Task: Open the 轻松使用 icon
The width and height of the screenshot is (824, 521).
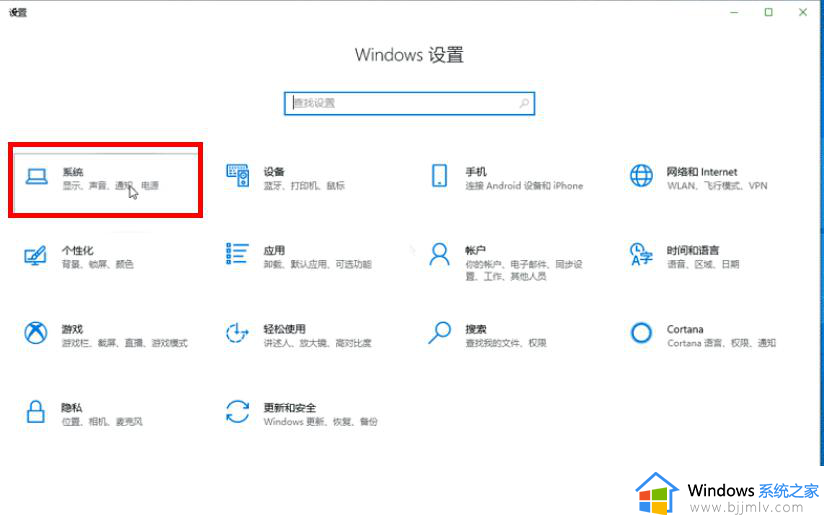Action: click(x=237, y=333)
